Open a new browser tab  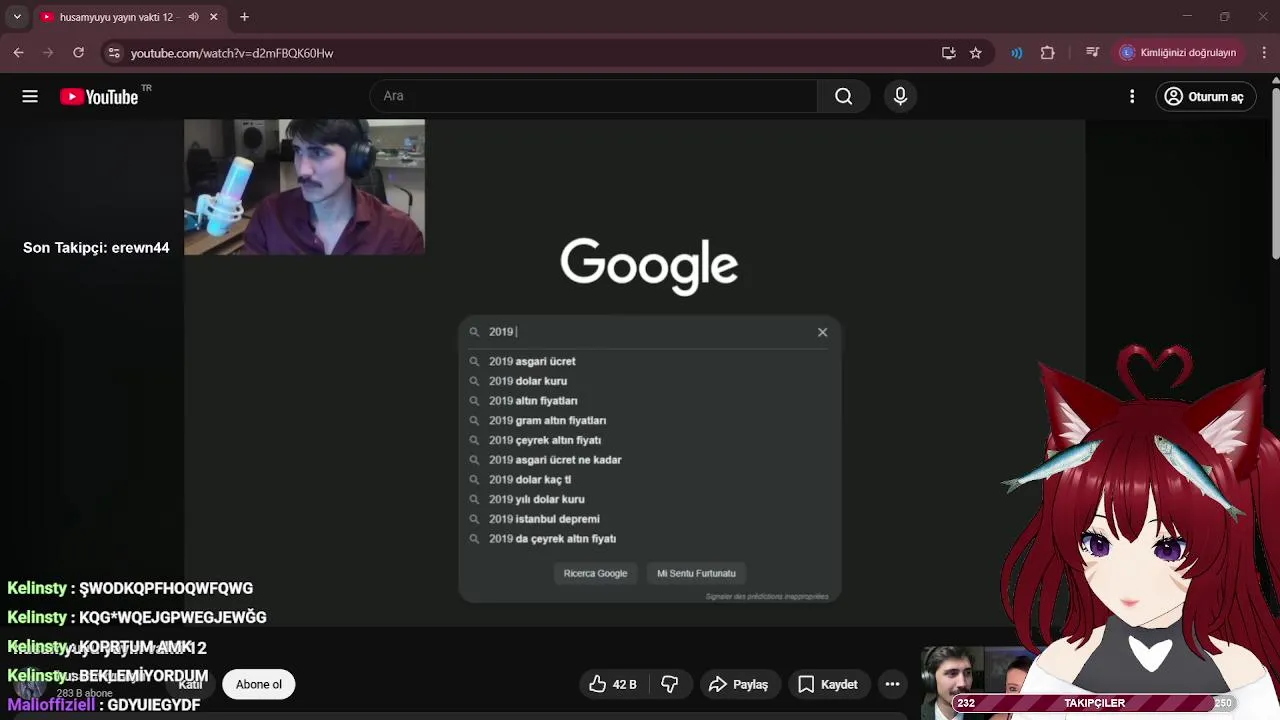click(x=244, y=17)
